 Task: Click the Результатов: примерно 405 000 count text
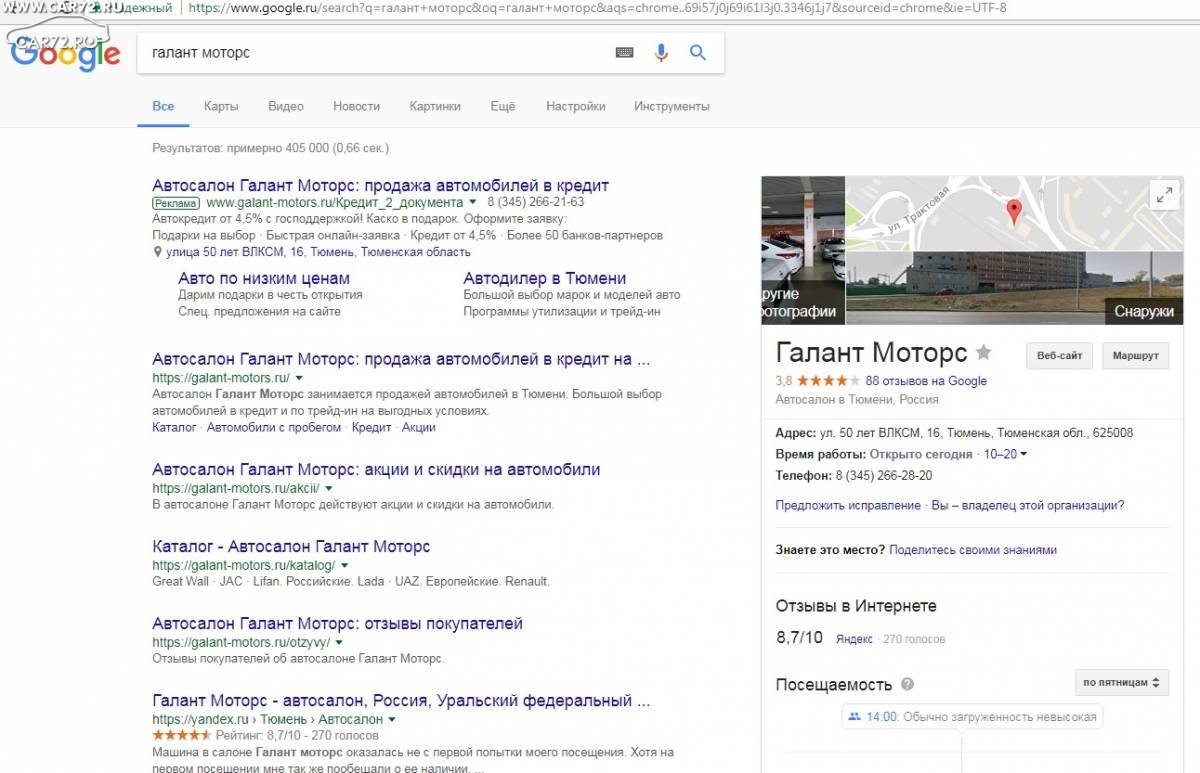[x=270, y=148]
